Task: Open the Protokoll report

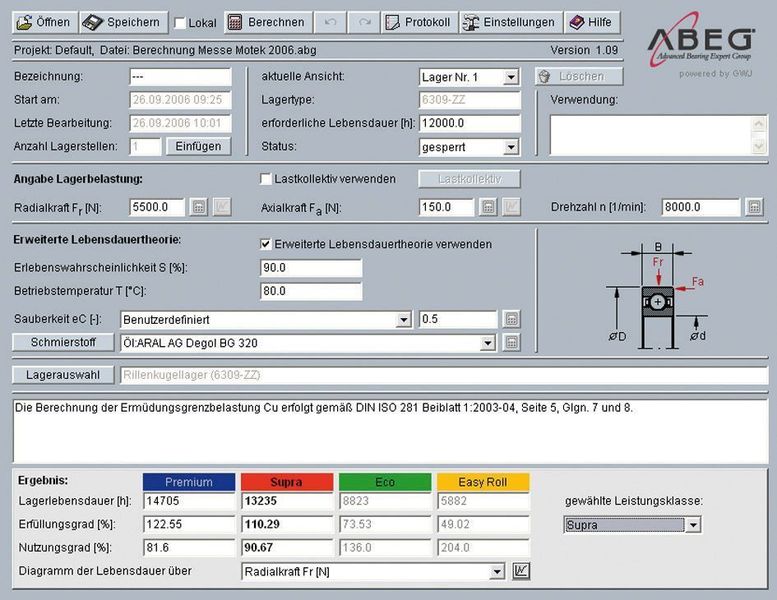Action: (x=419, y=22)
